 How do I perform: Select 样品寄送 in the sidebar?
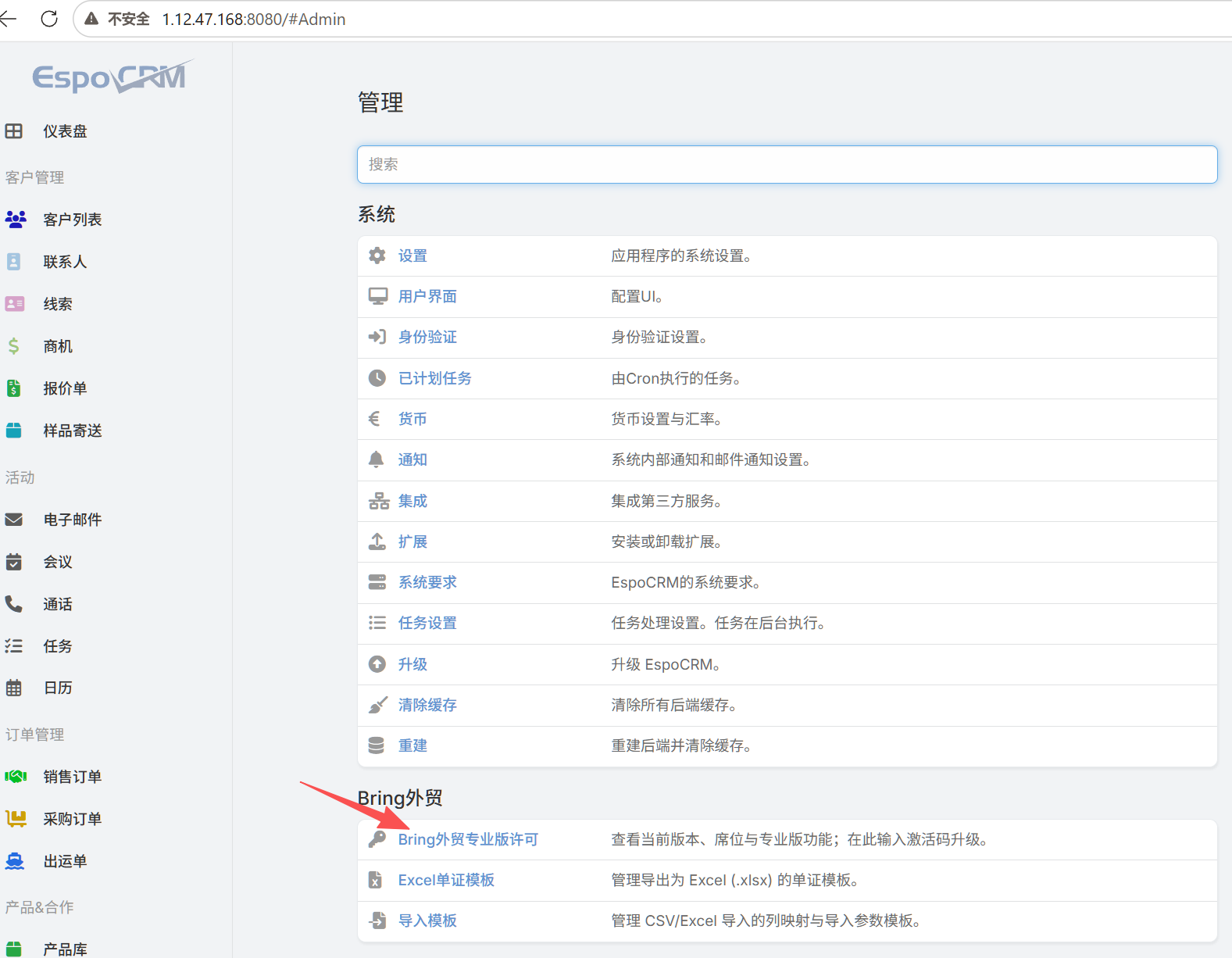click(x=73, y=431)
